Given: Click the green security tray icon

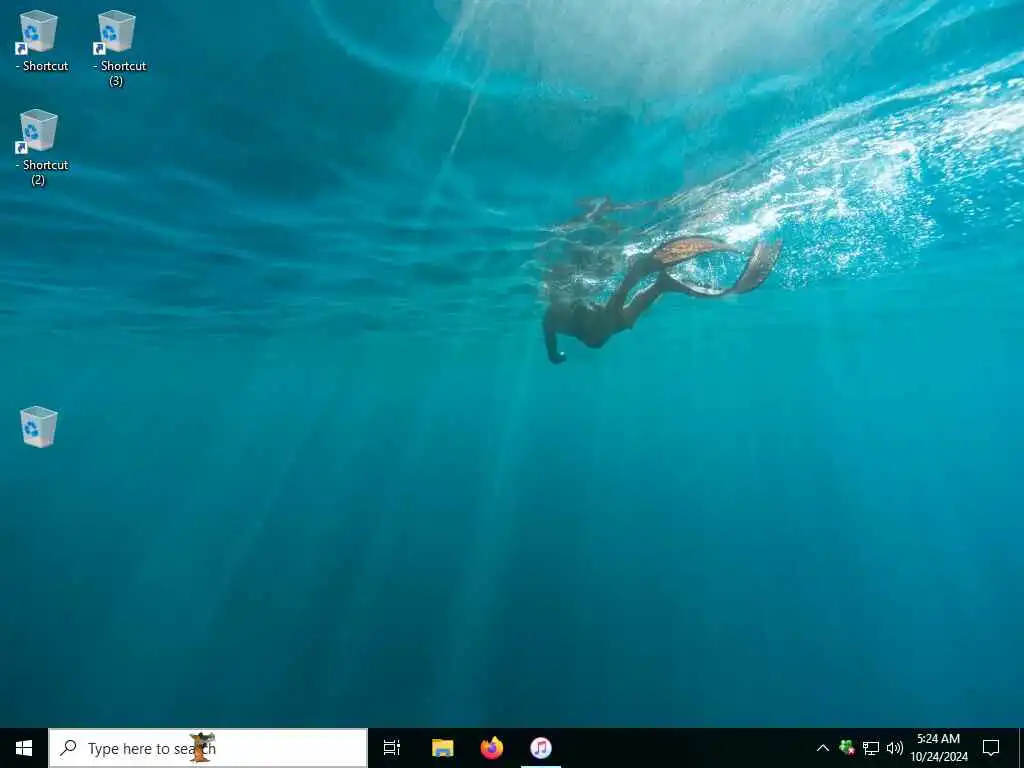Looking at the screenshot, I should [847, 748].
